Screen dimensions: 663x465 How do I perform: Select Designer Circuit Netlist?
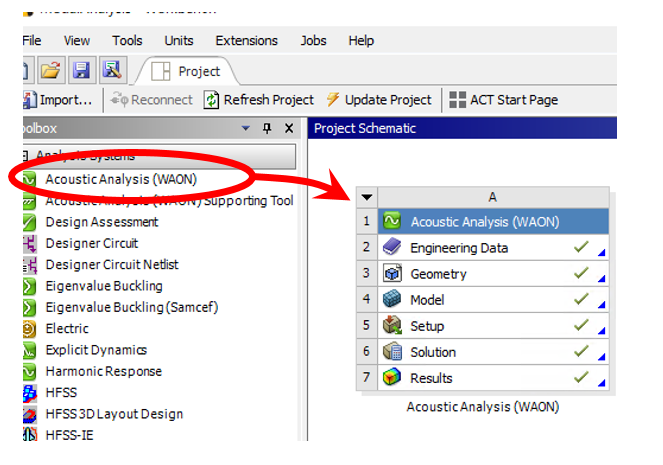click(112, 265)
